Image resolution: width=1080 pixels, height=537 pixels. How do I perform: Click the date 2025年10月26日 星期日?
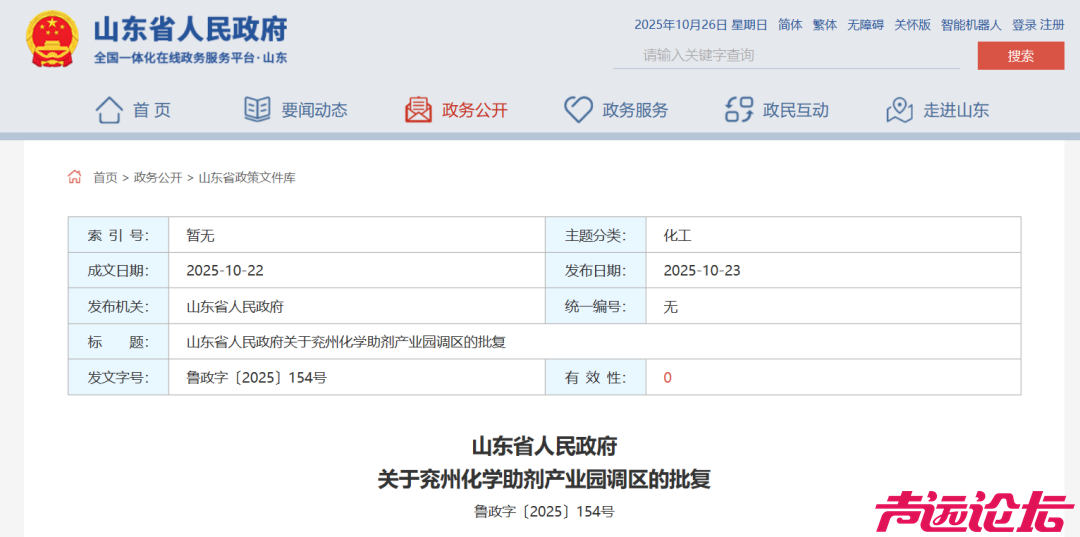[x=700, y=25]
